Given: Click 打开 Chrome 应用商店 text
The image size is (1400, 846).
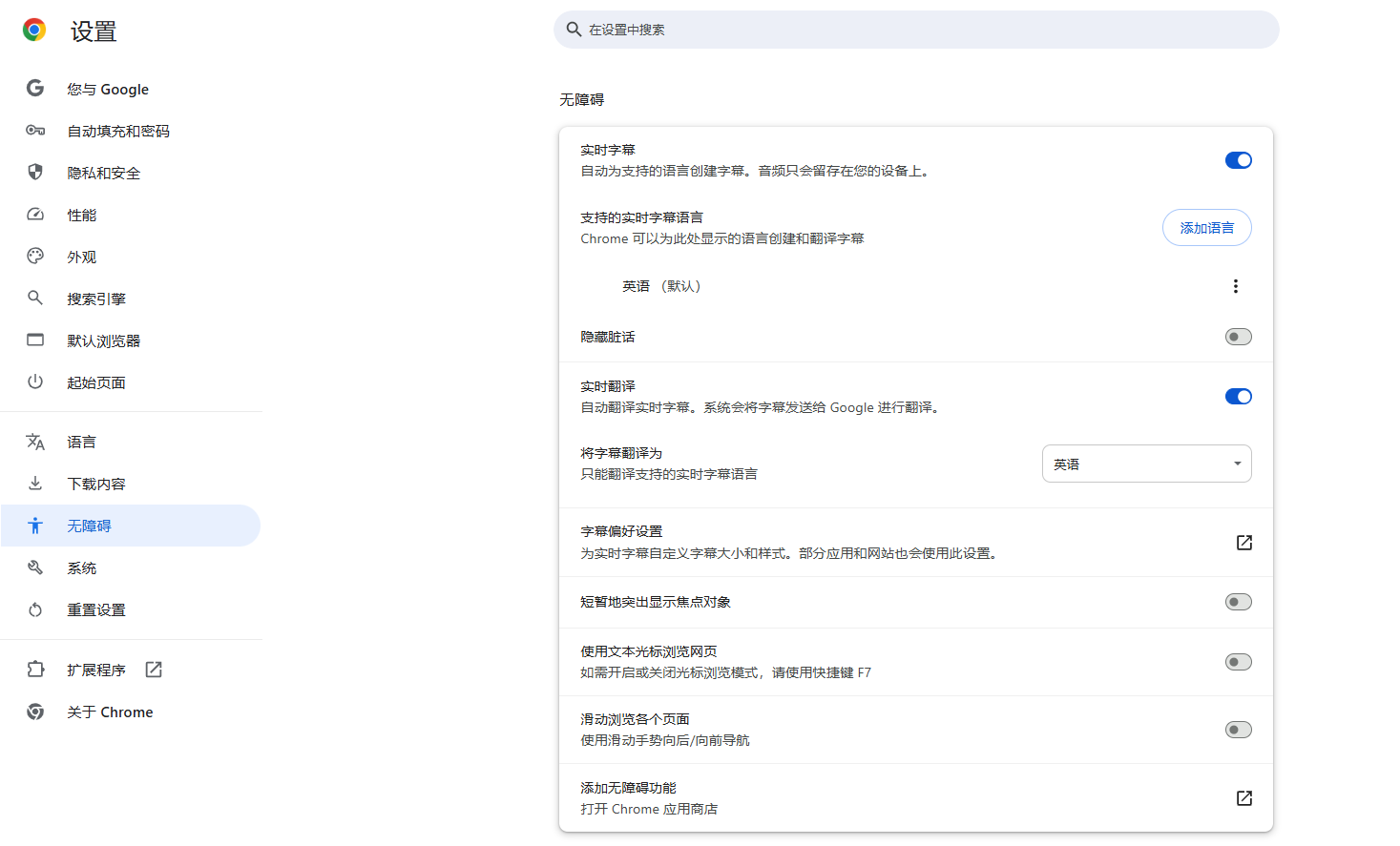Looking at the screenshot, I should click(x=649, y=809).
